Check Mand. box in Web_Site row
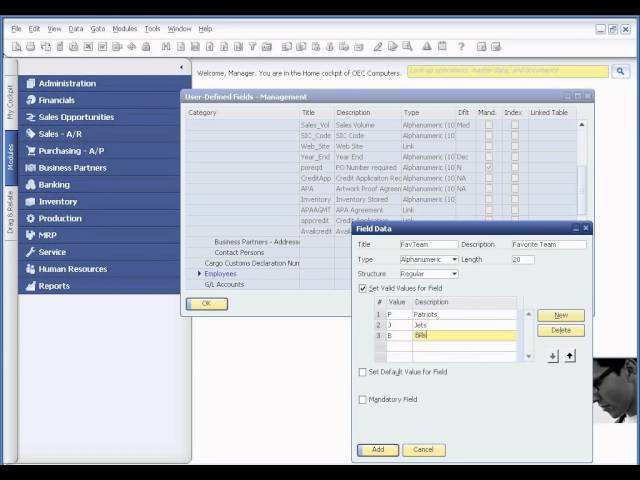 click(489, 146)
